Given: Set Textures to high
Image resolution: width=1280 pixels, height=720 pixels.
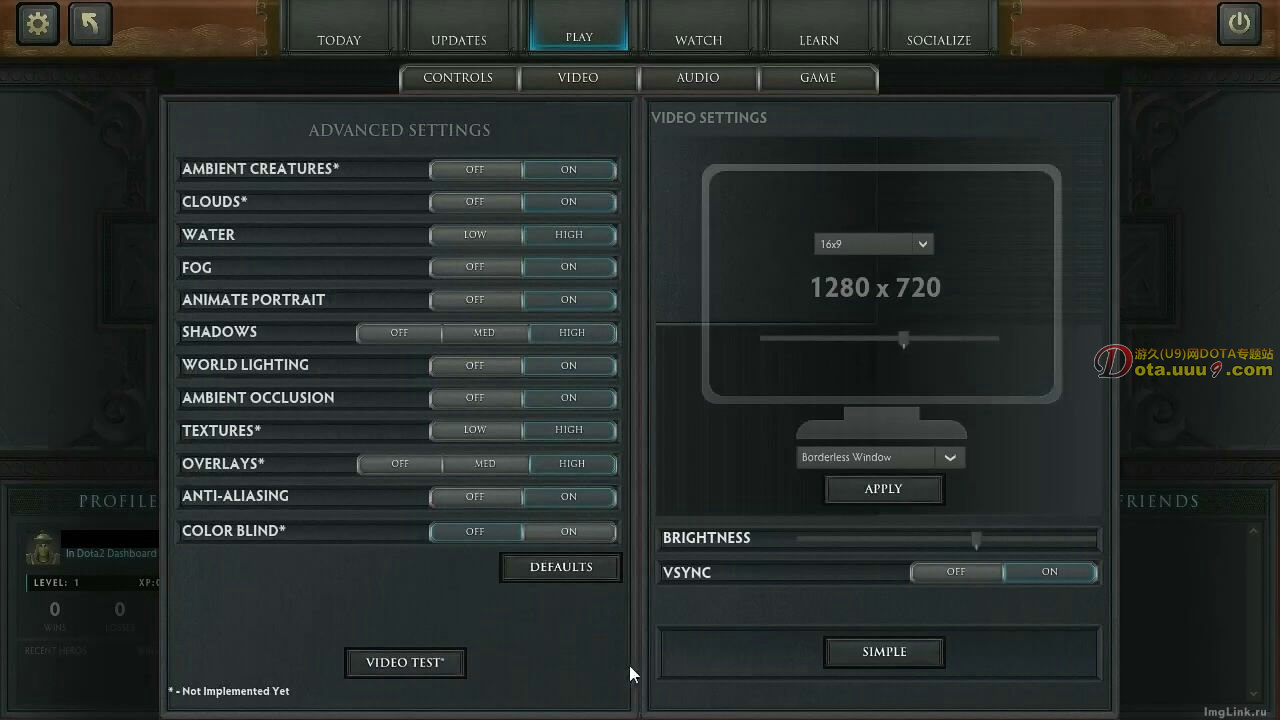Looking at the screenshot, I should tap(569, 430).
